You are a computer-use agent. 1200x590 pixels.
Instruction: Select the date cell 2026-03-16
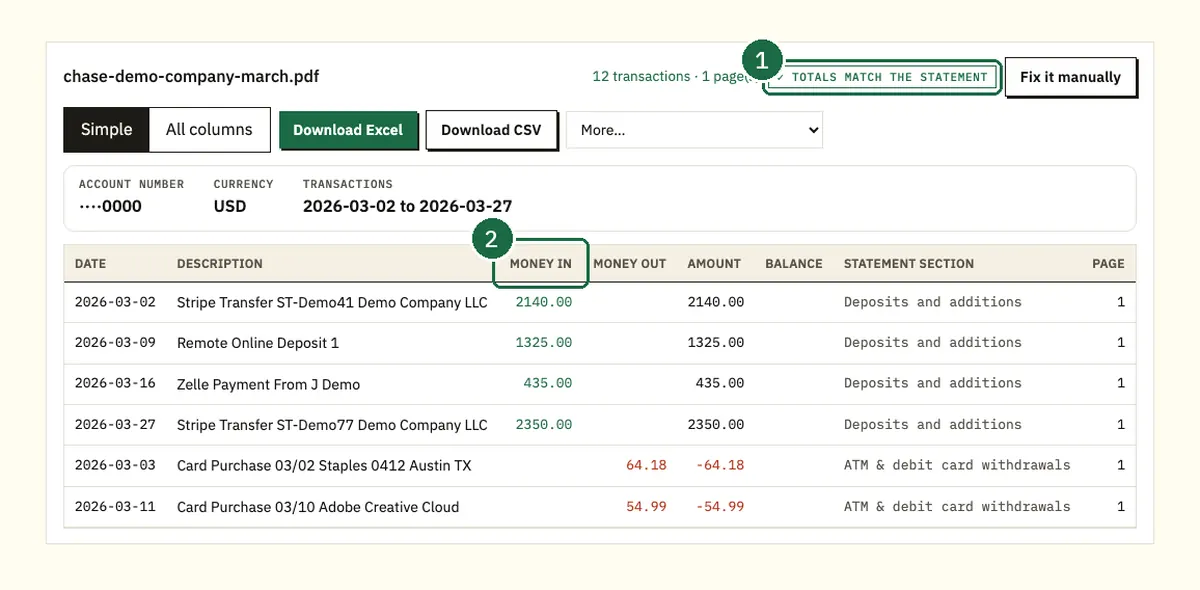115,384
